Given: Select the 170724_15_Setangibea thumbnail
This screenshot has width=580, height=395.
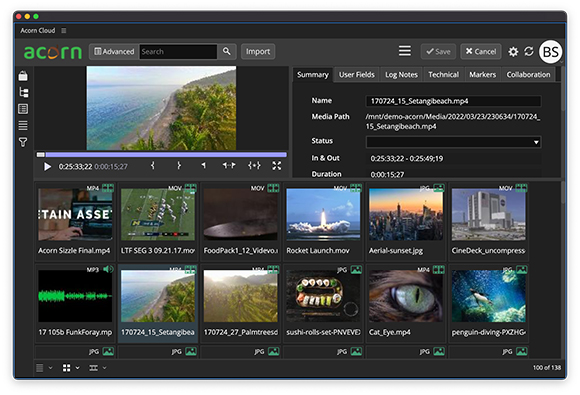Looking at the screenshot, I should click(158, 296).
